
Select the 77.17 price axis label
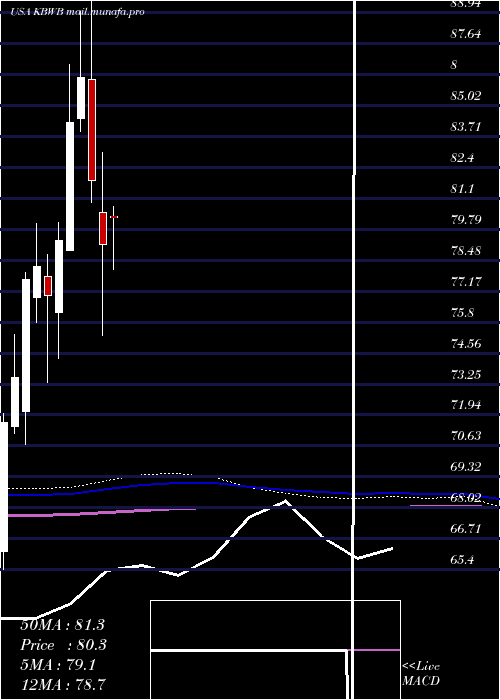466,281
